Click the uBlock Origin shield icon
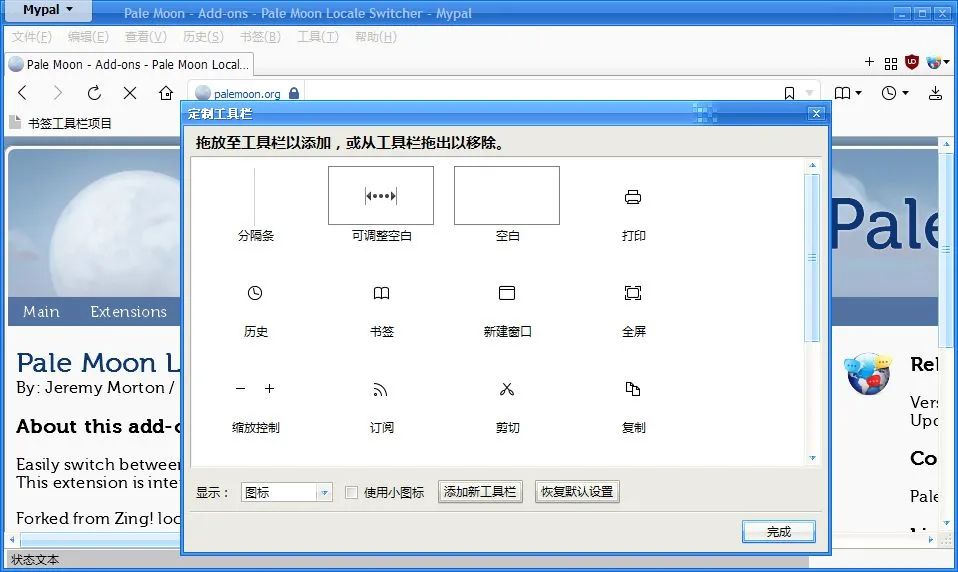 coord(912,63)
